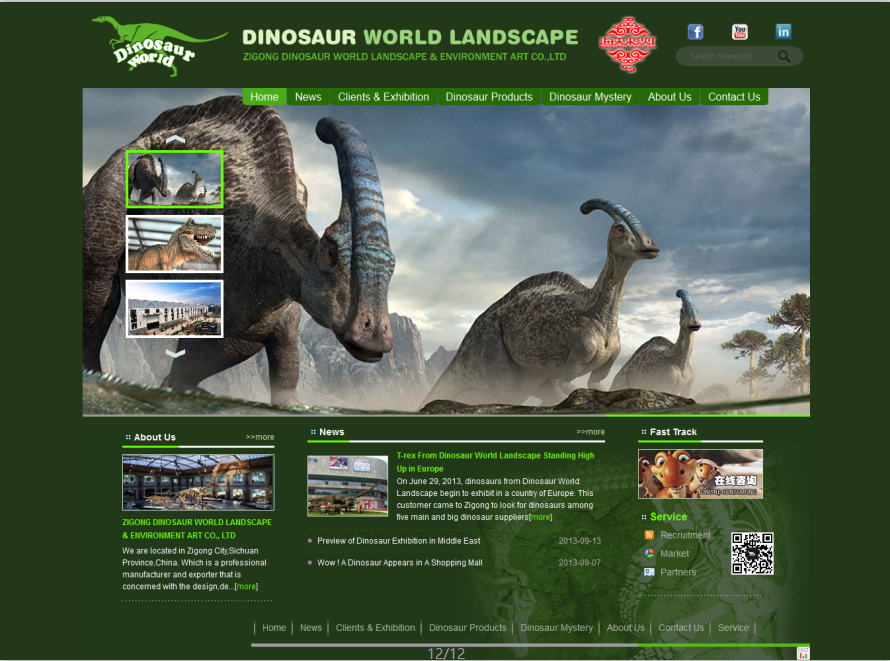Screen dimensions: 890x661
Task: Open the T-rex news article thumbnail
Action: (x=347, y=486)
